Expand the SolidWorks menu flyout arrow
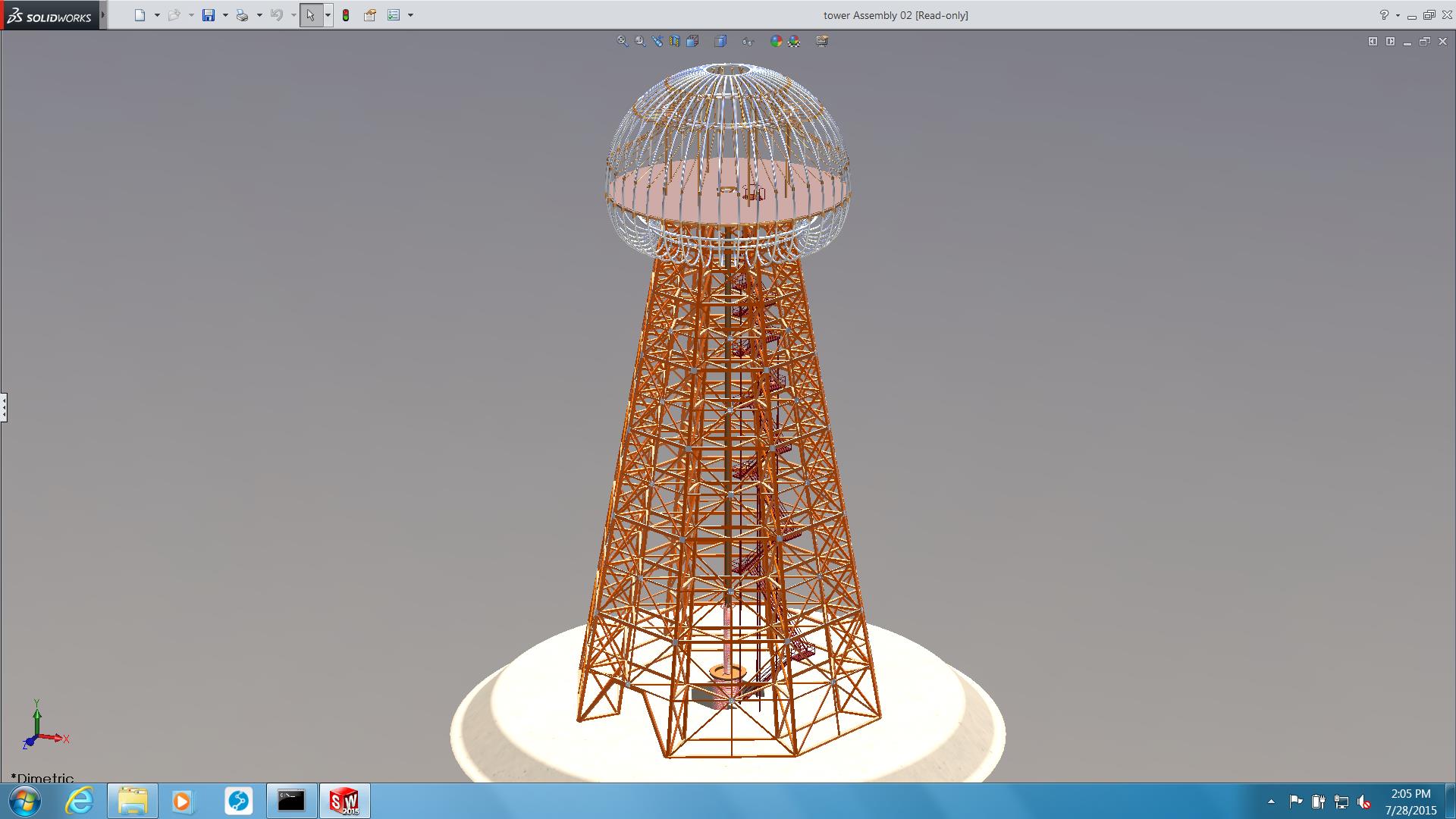This screenshot has height=819, width=1456. [x=103, y=15]
